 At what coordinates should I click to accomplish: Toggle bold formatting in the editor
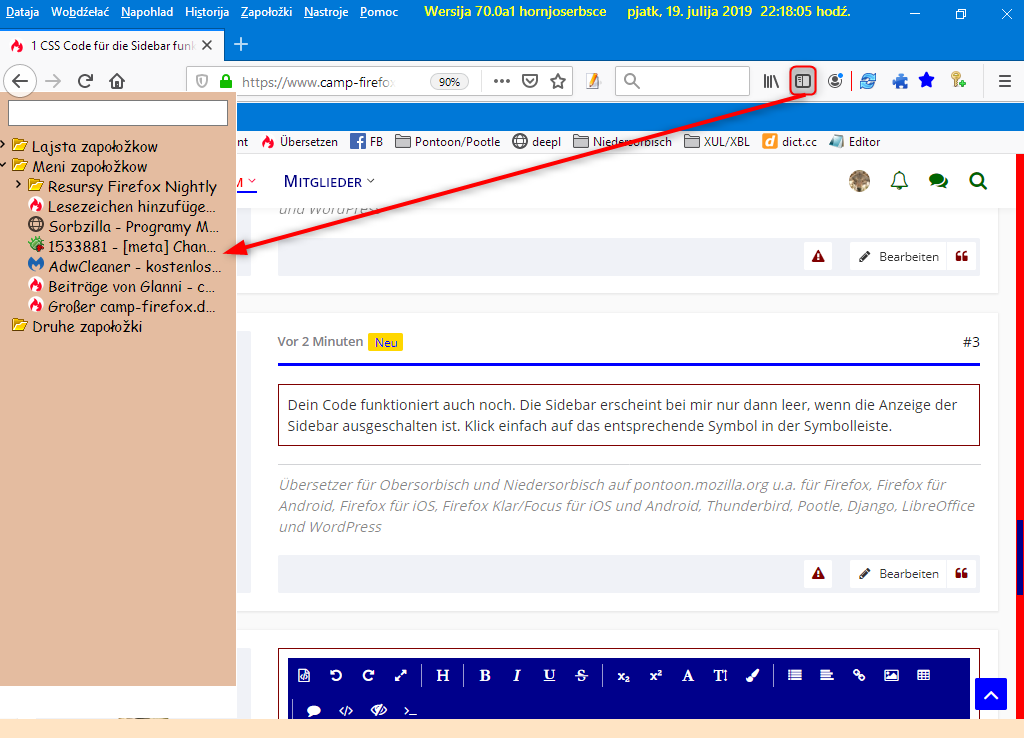pyautogui.click(x=485, y=675)
